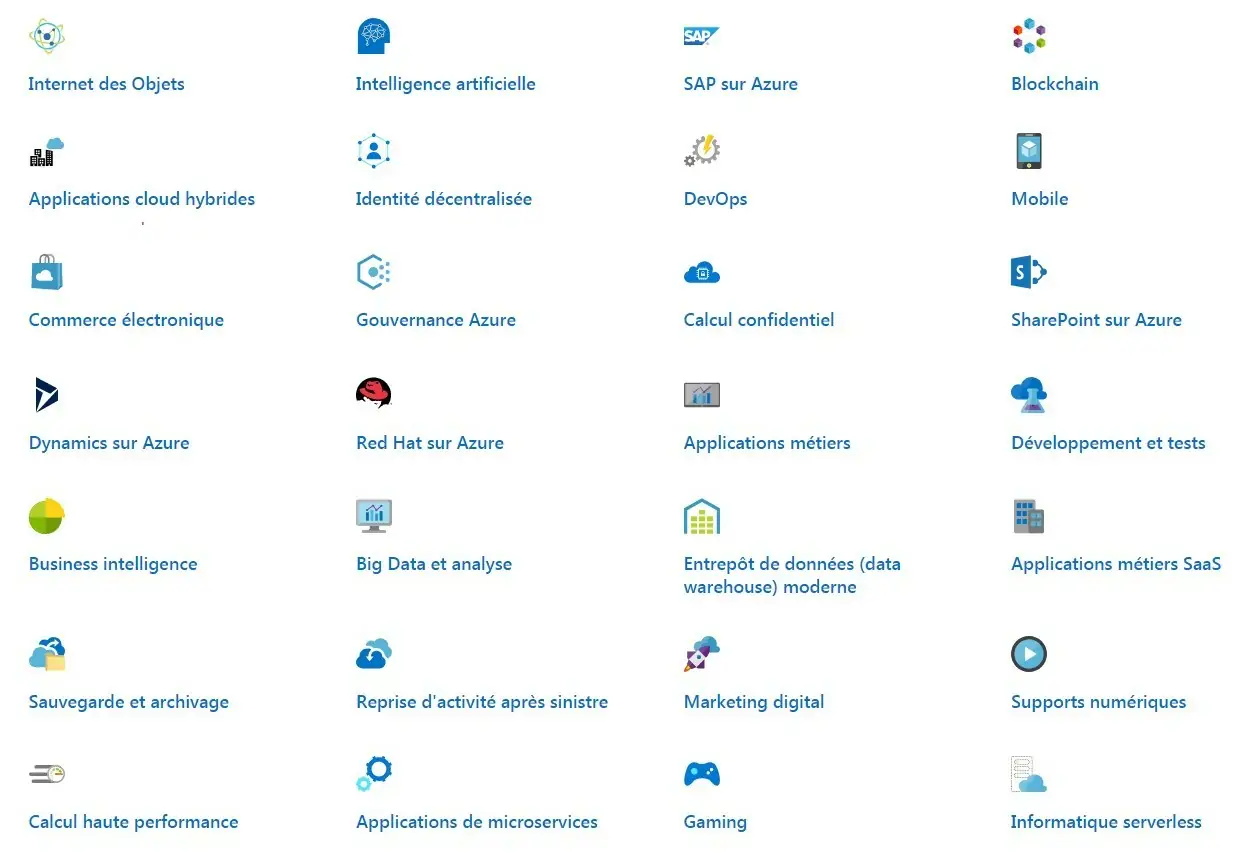Select the Gouvernance Azure hexagon icon
The height and width of the screenshot is (863, 1246).
373,272
